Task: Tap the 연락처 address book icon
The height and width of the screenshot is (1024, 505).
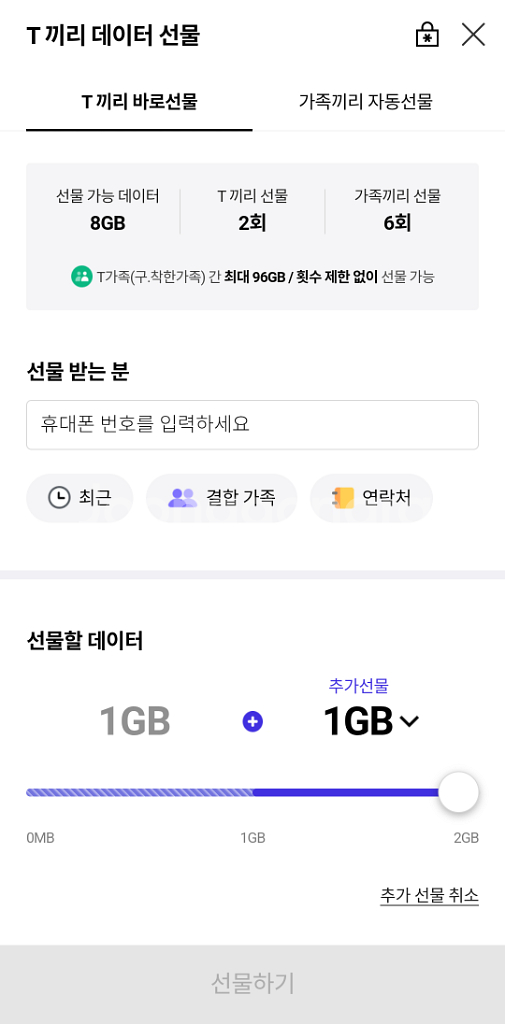Action: tap(343, 498)
